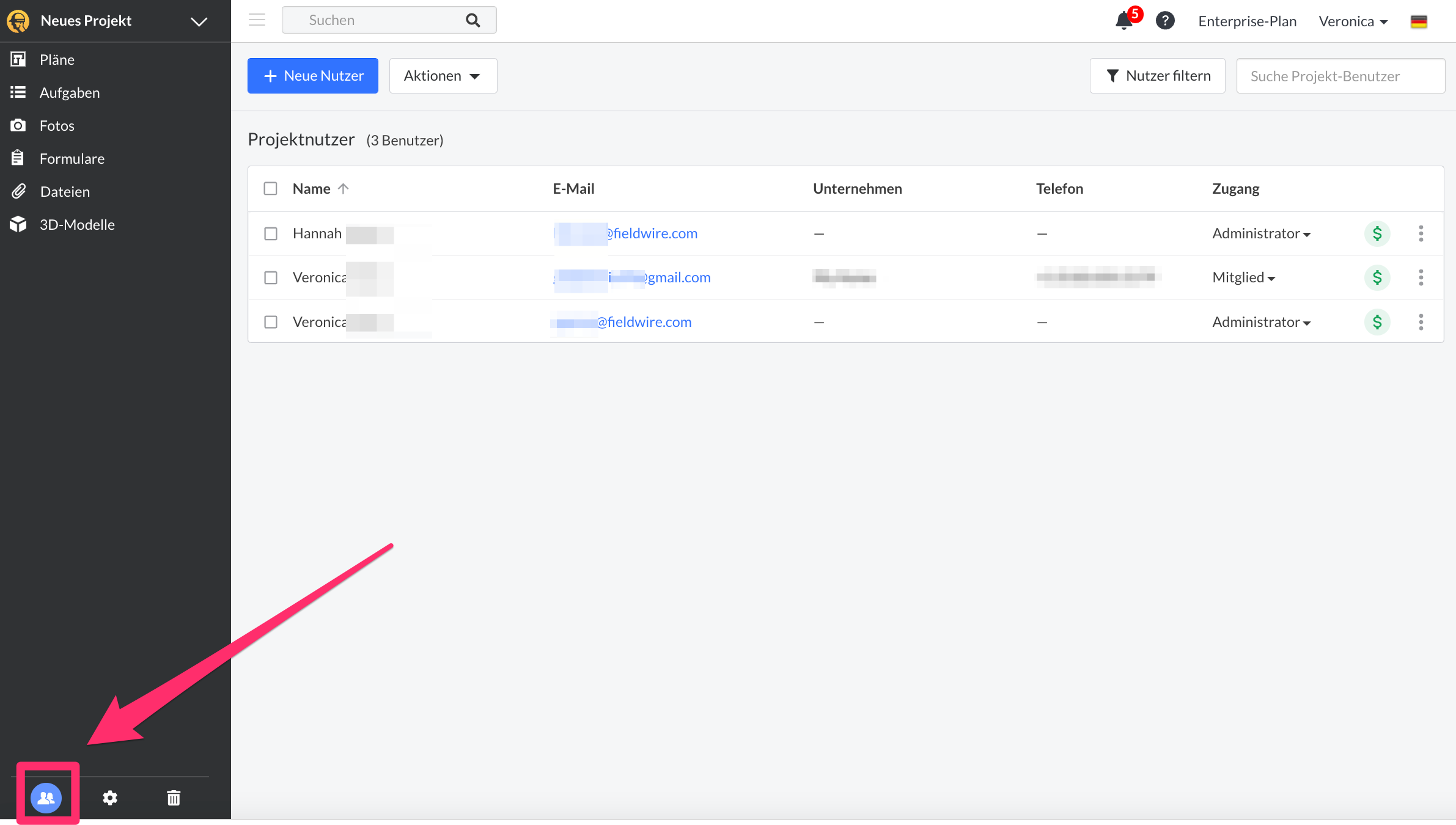Click the search magnifier icon

472,20
